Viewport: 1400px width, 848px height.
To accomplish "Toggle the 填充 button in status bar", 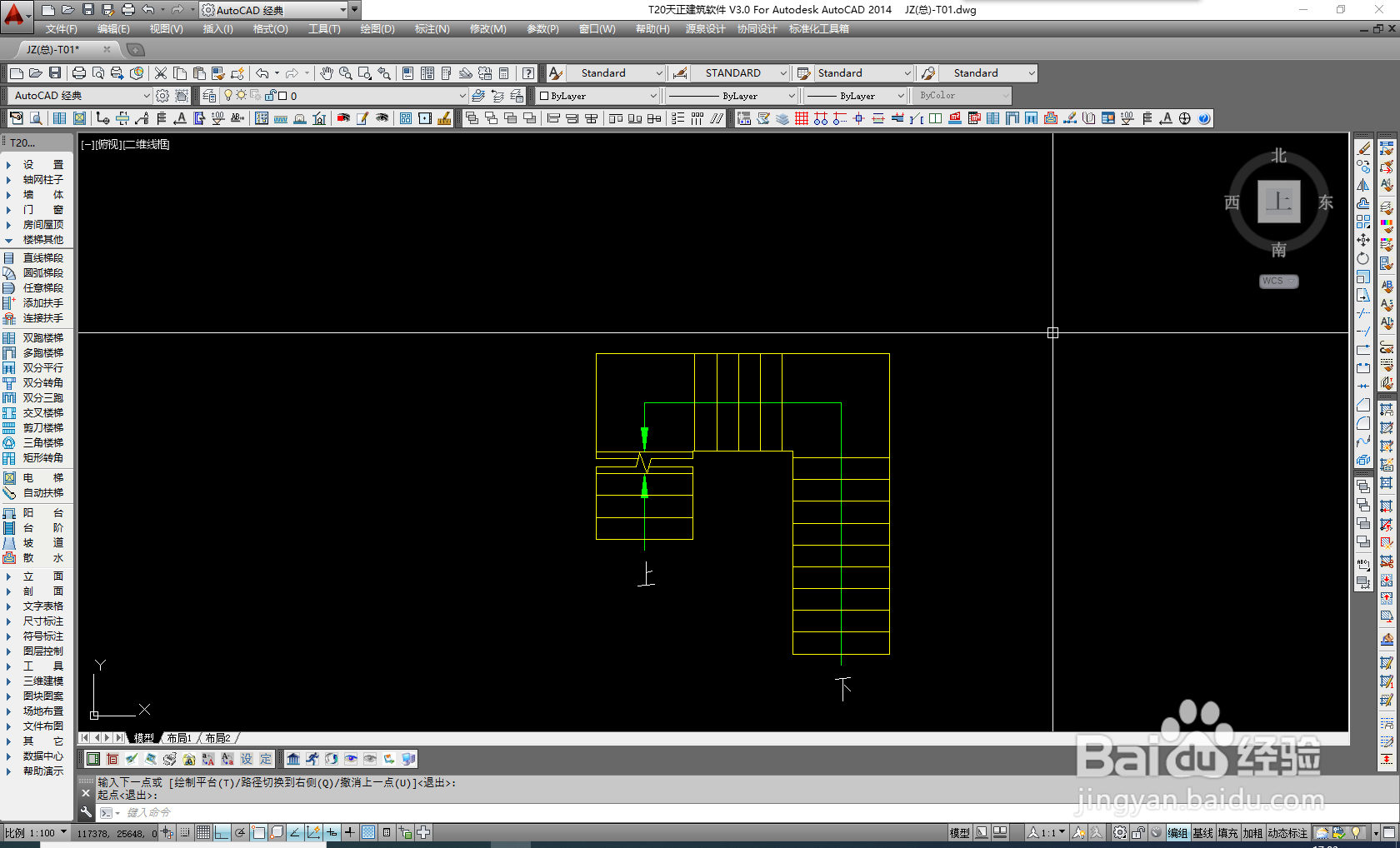I will coord(1227,833).
